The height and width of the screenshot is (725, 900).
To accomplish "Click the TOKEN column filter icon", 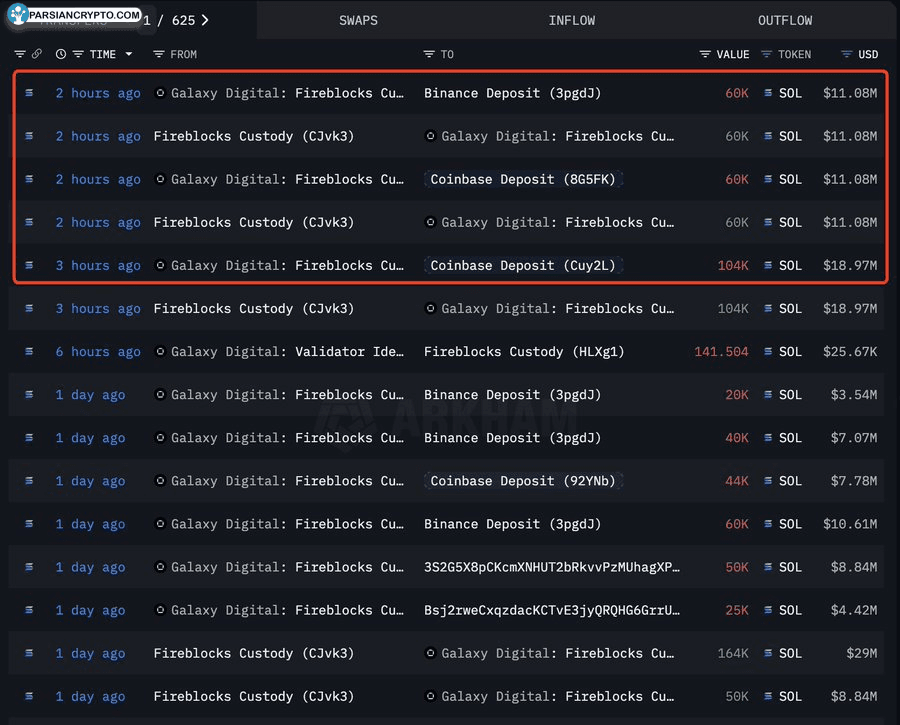I will 767,54.
